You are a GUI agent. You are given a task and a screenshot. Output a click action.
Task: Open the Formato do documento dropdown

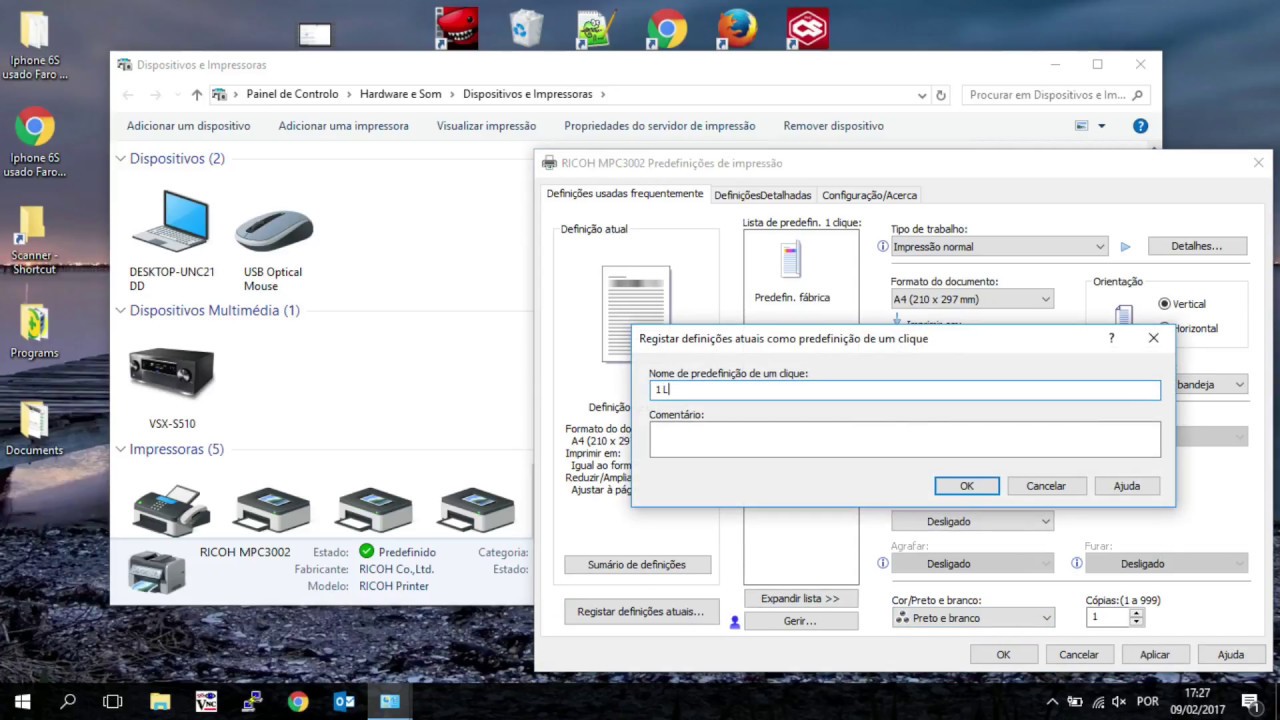point(972,299)
